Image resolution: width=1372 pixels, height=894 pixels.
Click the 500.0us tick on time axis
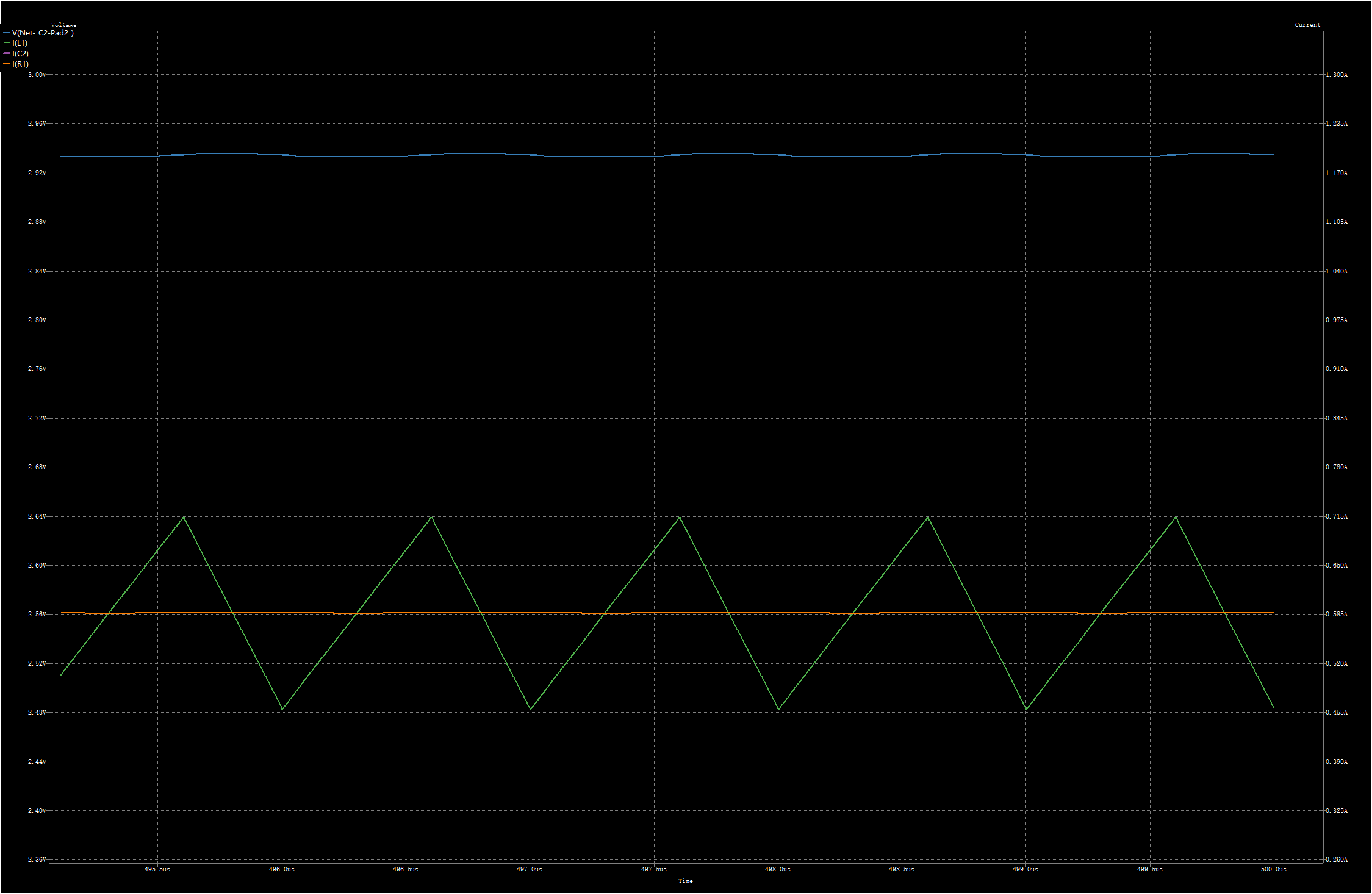(1273, 870)
